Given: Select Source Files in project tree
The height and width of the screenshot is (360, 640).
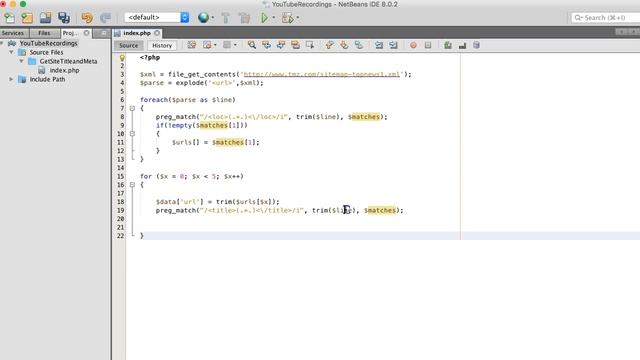Looking at the screenshot, I should click(46, 52).
